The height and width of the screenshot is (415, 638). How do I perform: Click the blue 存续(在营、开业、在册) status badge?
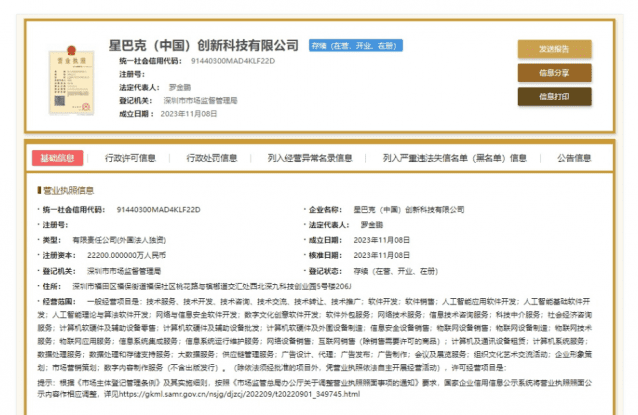(x=356, y=46)
